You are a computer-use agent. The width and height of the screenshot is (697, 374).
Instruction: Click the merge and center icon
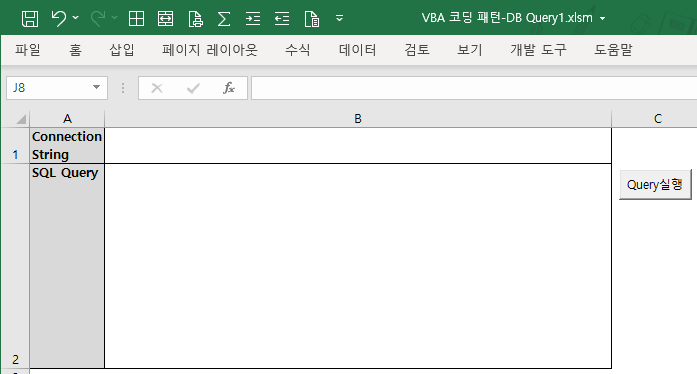(165, 19)
